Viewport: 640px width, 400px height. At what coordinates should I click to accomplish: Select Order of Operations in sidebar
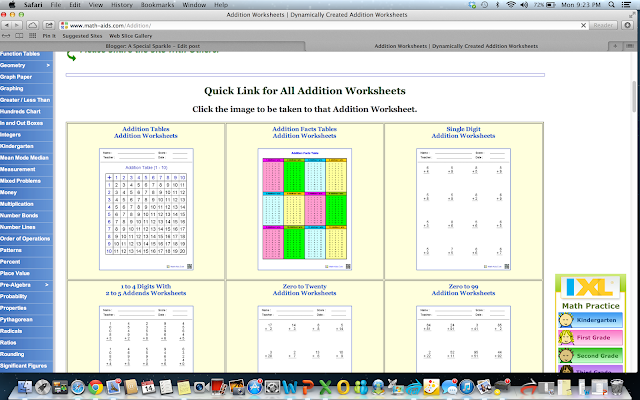click(25, 239)
